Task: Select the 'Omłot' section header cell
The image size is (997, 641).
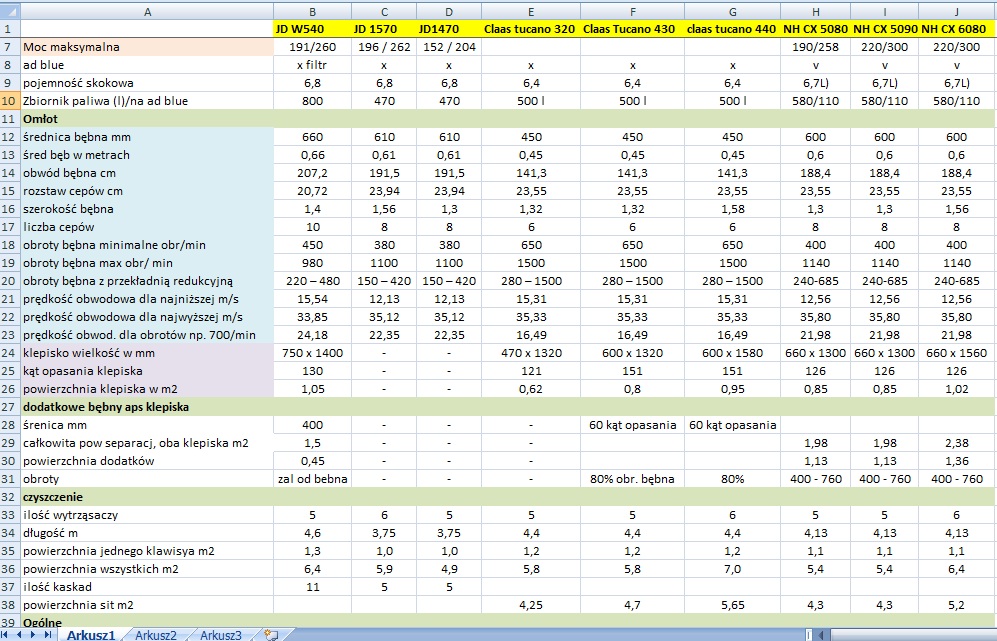Action: click(148, 119)
